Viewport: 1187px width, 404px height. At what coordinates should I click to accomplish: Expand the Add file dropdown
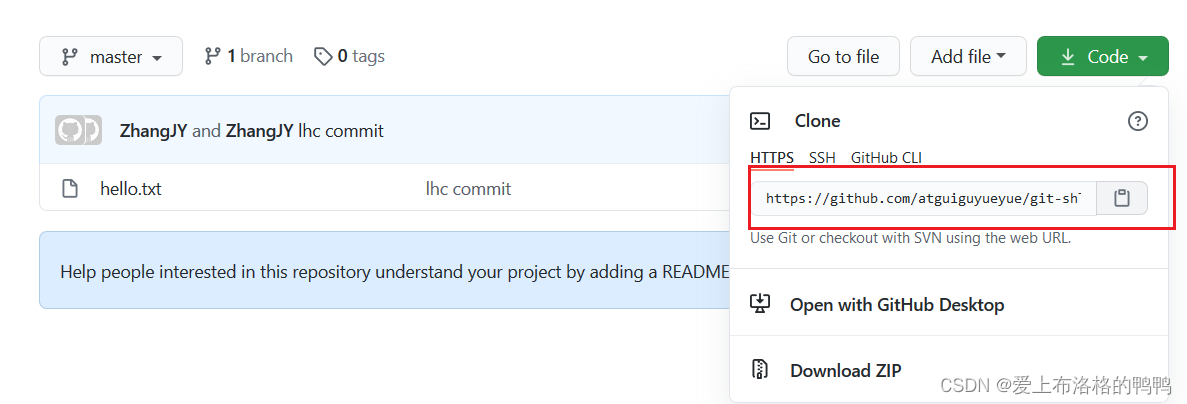pyautogui.click(x=968, y=56)
